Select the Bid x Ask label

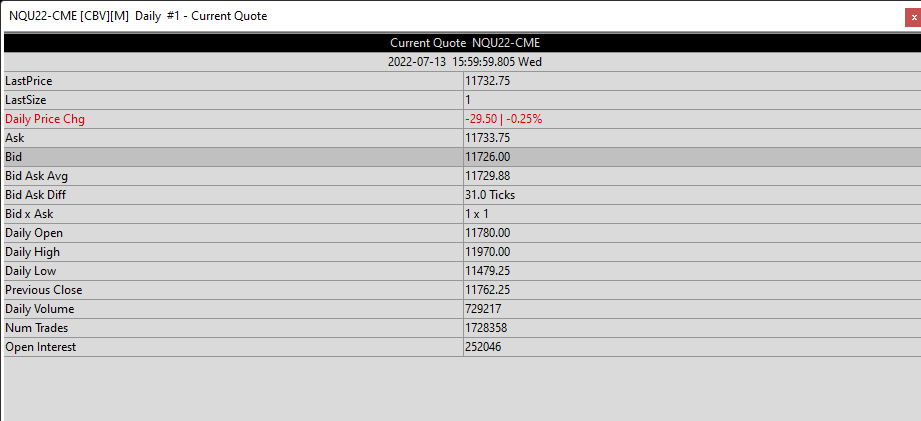pyautogui.click(x=29, y=214)
